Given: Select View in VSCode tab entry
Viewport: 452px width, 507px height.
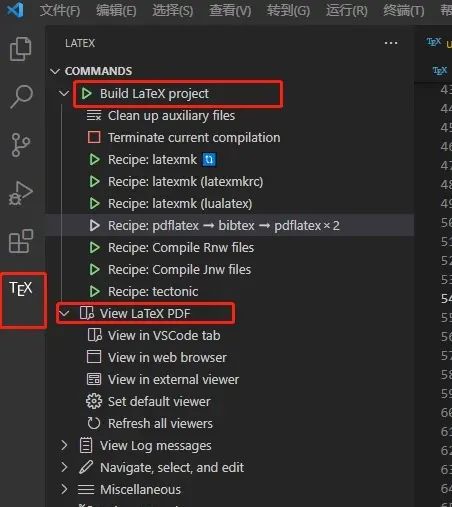Looking at the screenshot, I should (x=164, y=335).
